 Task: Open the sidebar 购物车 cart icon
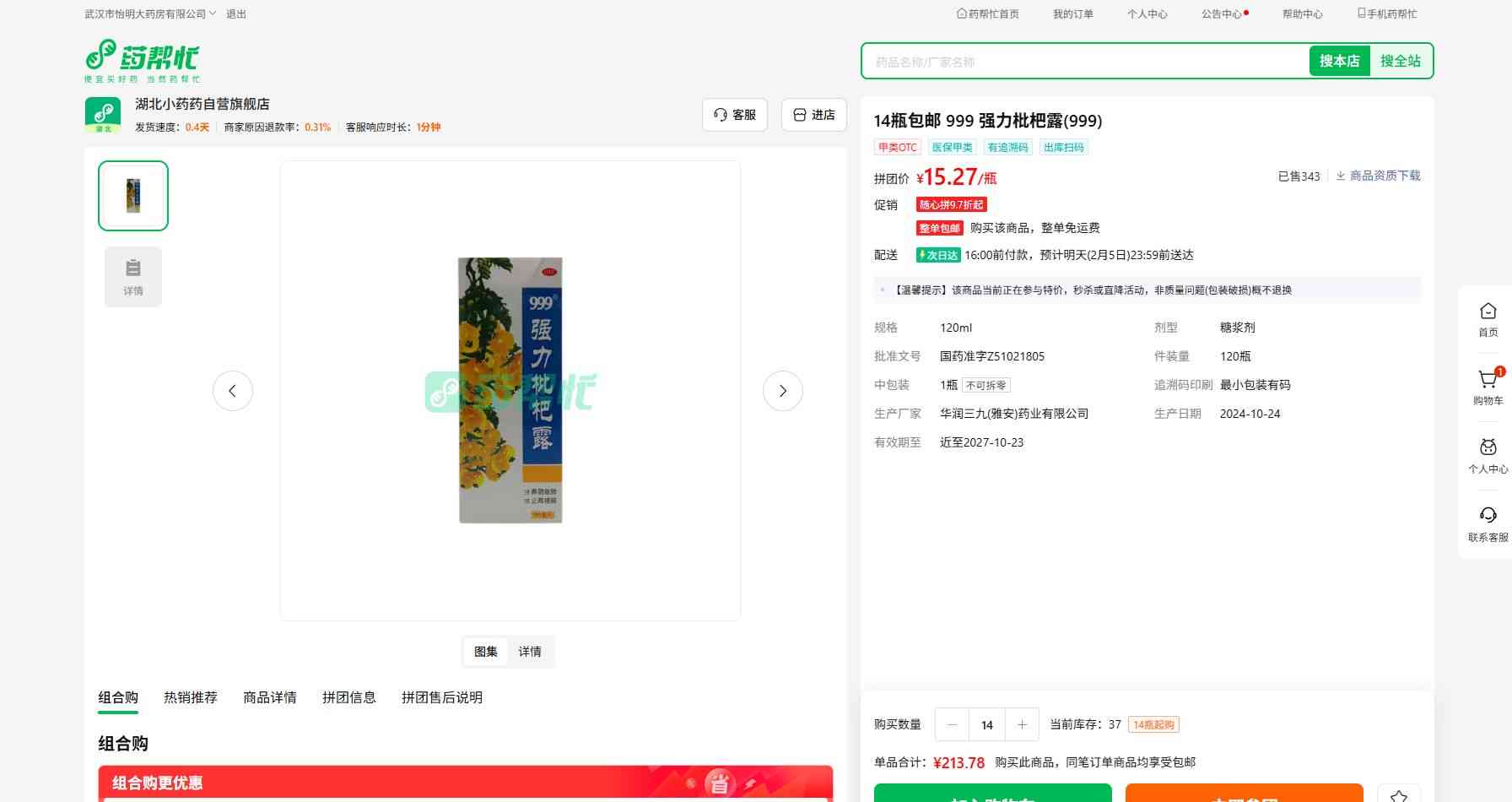1488,382
